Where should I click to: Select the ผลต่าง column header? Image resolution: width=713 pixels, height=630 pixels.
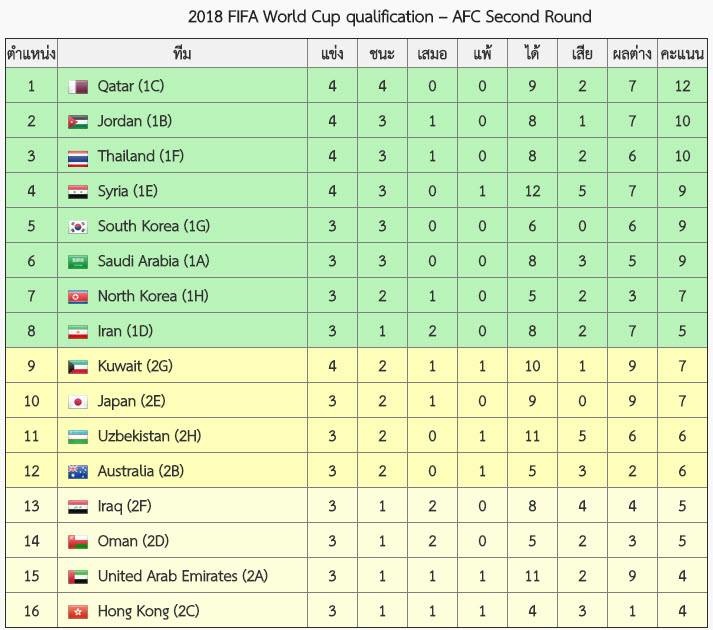(632, 54)
